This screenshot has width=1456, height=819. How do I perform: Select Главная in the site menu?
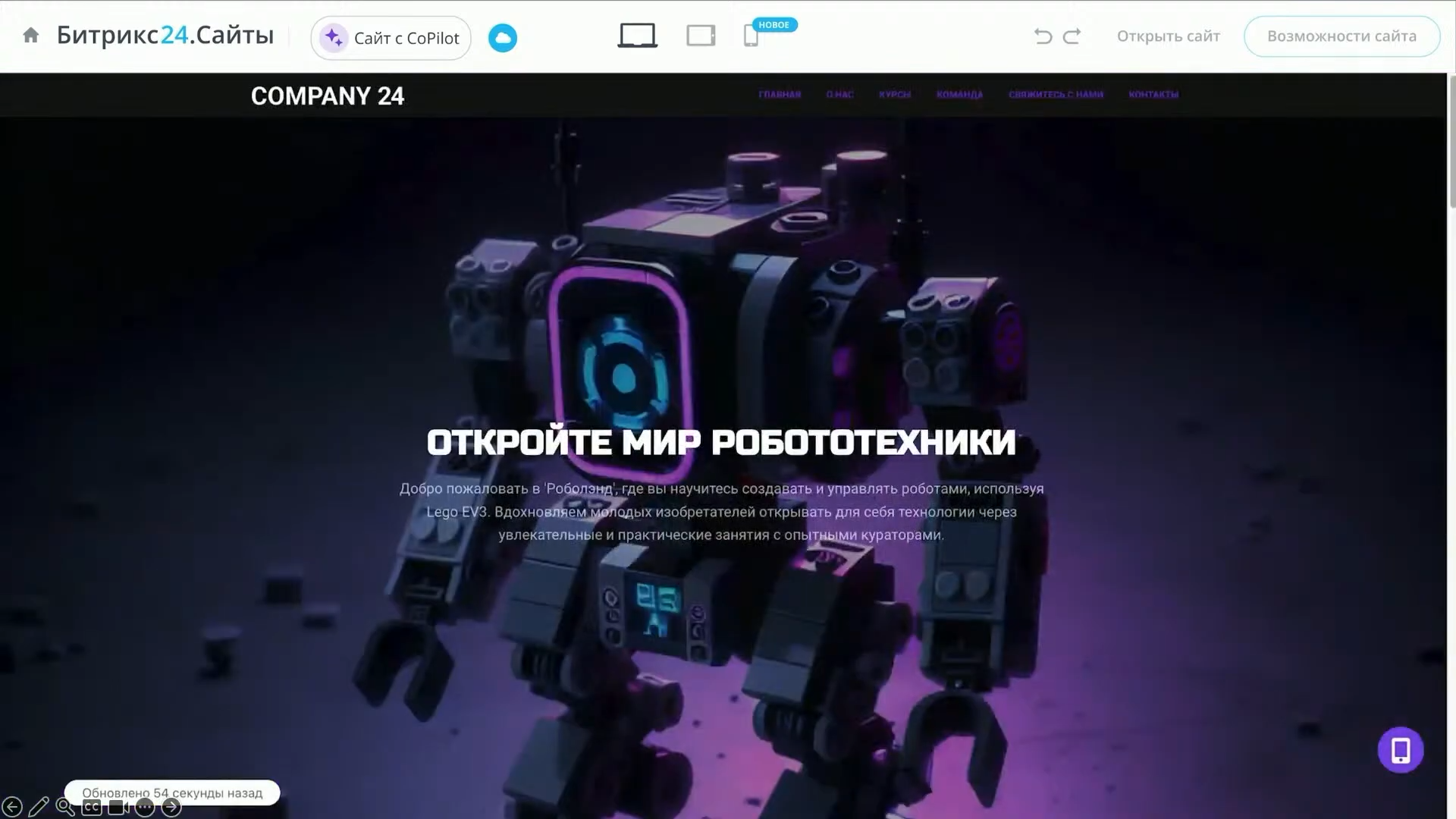click(x=780, y=94)
